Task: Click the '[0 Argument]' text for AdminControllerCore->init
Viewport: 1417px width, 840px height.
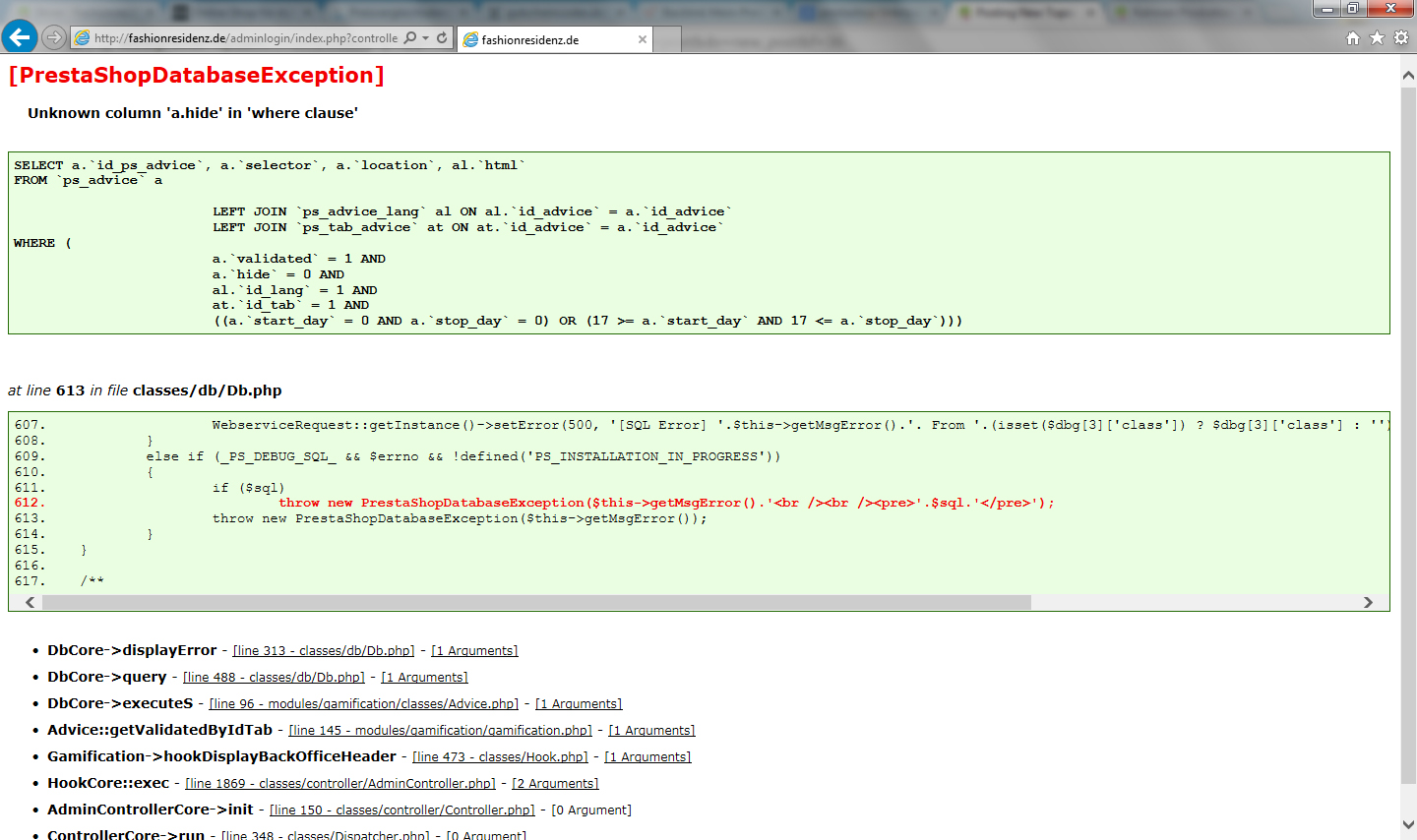Action: [591, 810]
